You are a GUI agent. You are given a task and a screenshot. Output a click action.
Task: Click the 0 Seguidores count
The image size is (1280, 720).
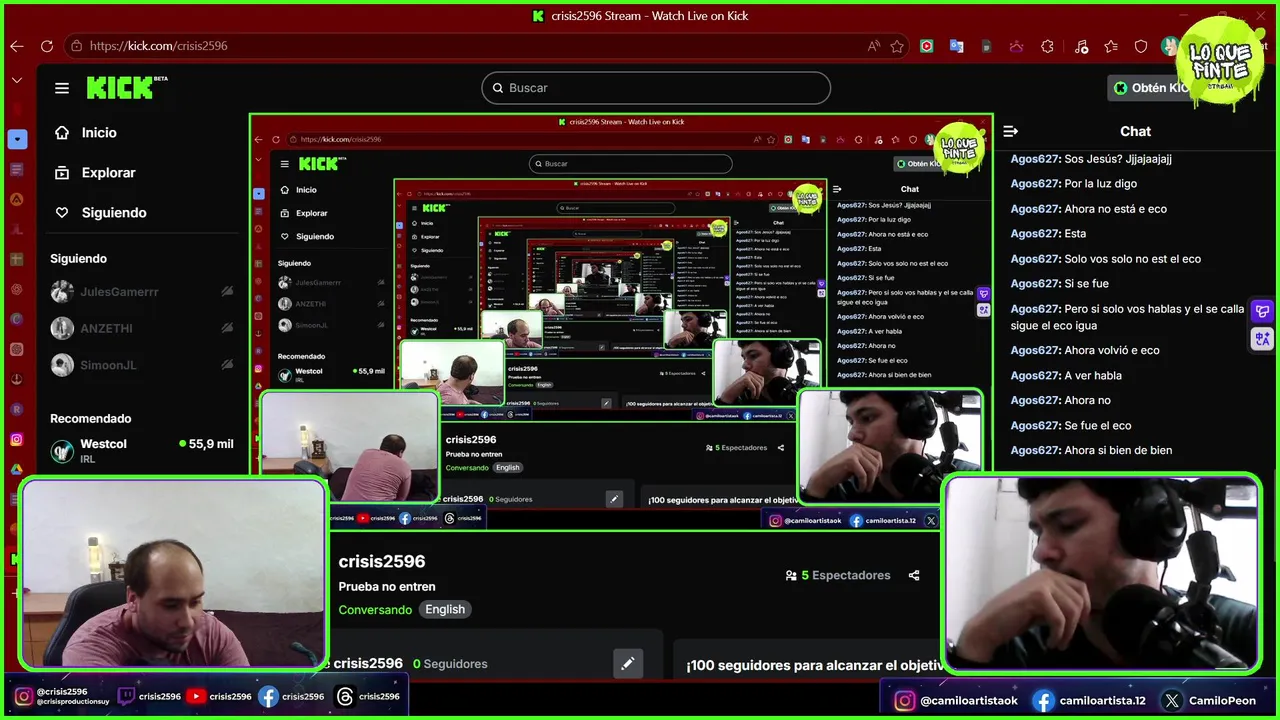point(450,664)
